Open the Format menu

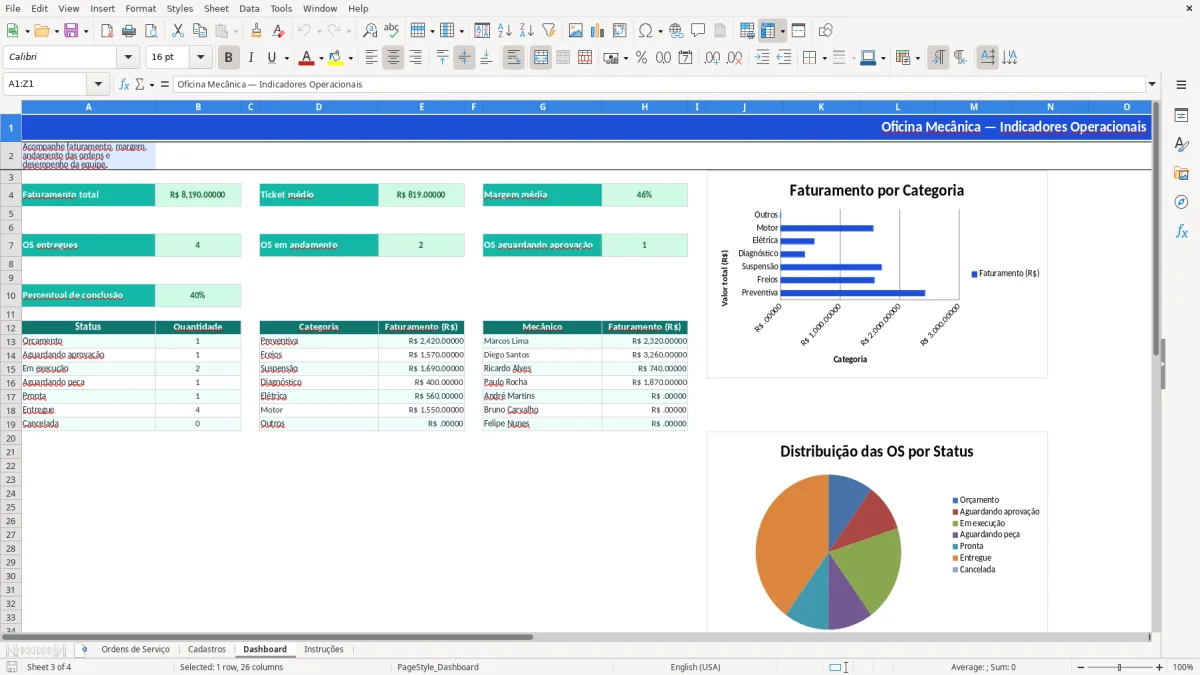[141, 8]
